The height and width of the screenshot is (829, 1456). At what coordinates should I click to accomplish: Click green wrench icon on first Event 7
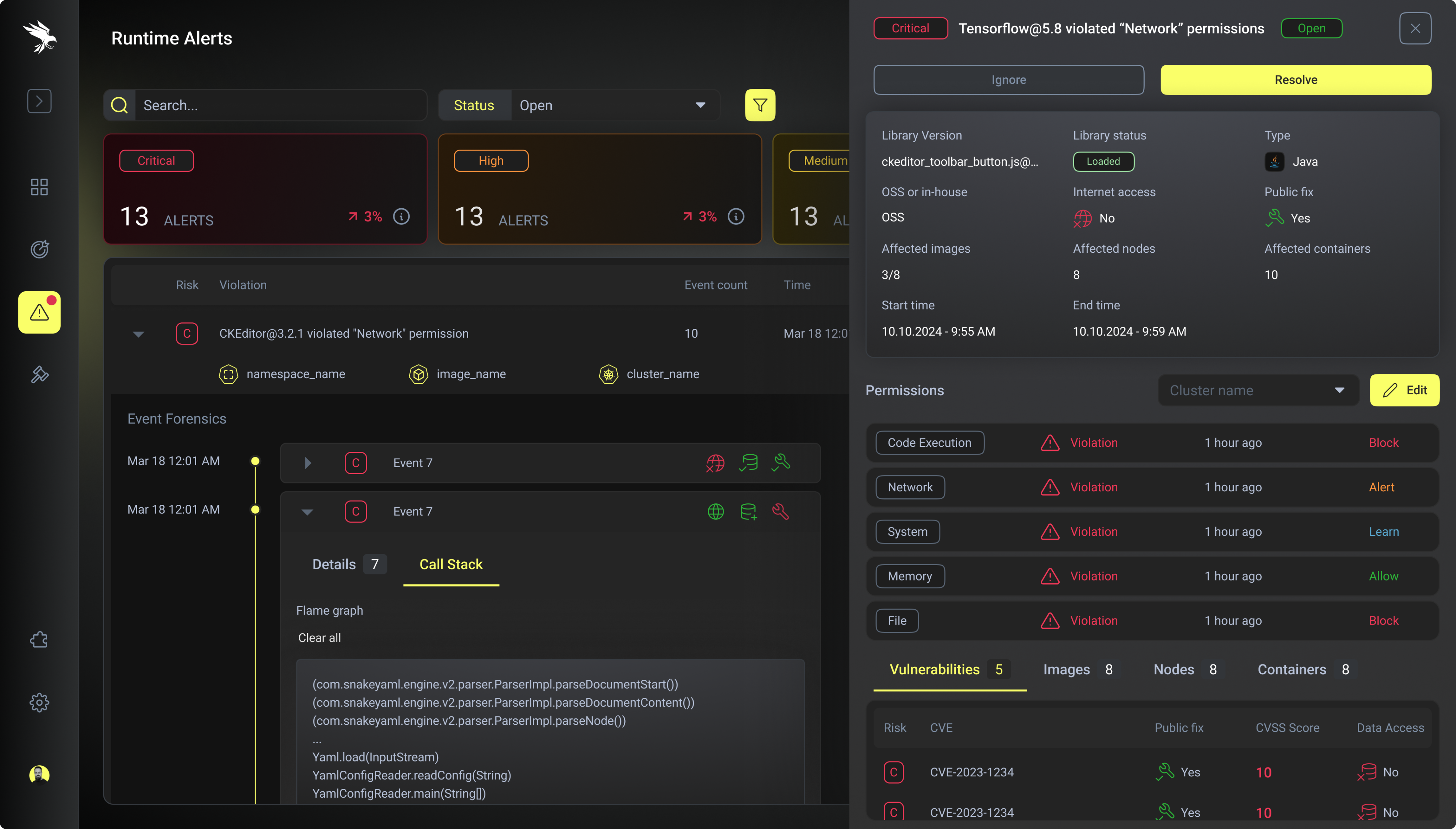tap(781, 463)
